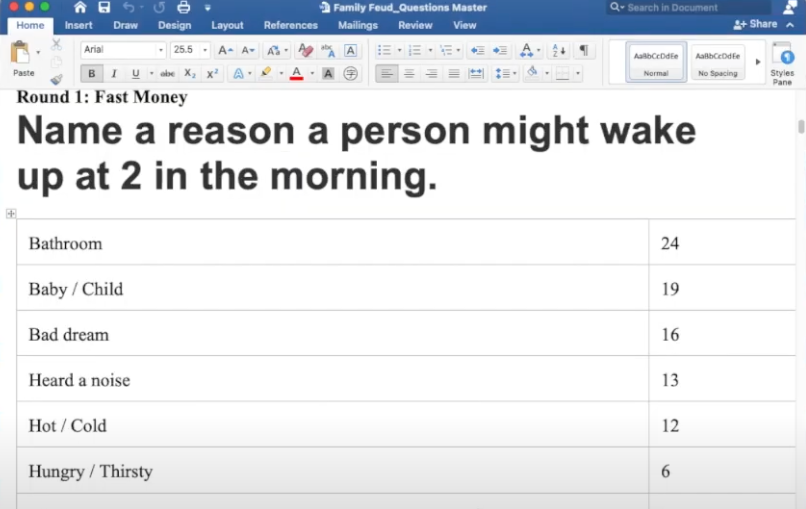Image resolution: width=806 pixels, height=509 pixels.
Task: Click the Search in Document field
Action: pos(689,7)
